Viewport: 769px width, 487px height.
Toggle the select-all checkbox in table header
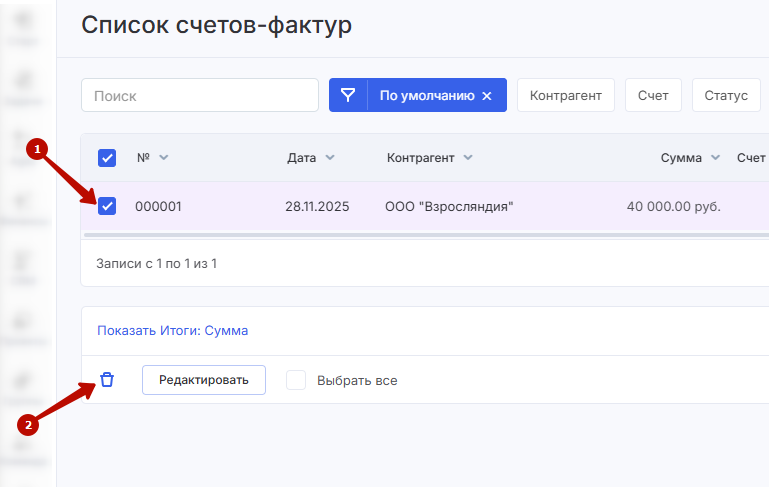coord(107,158)
